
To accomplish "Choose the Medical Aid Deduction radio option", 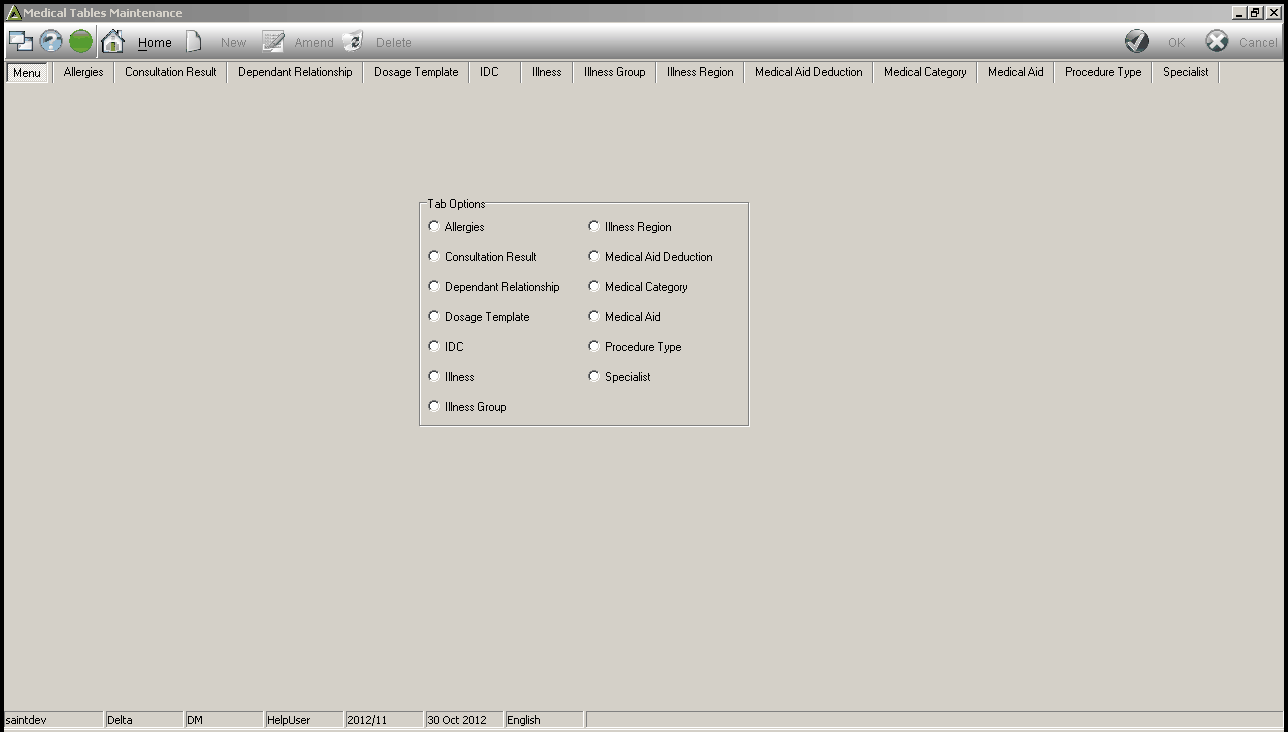I will pyautogui.click(x=594, y=256).
